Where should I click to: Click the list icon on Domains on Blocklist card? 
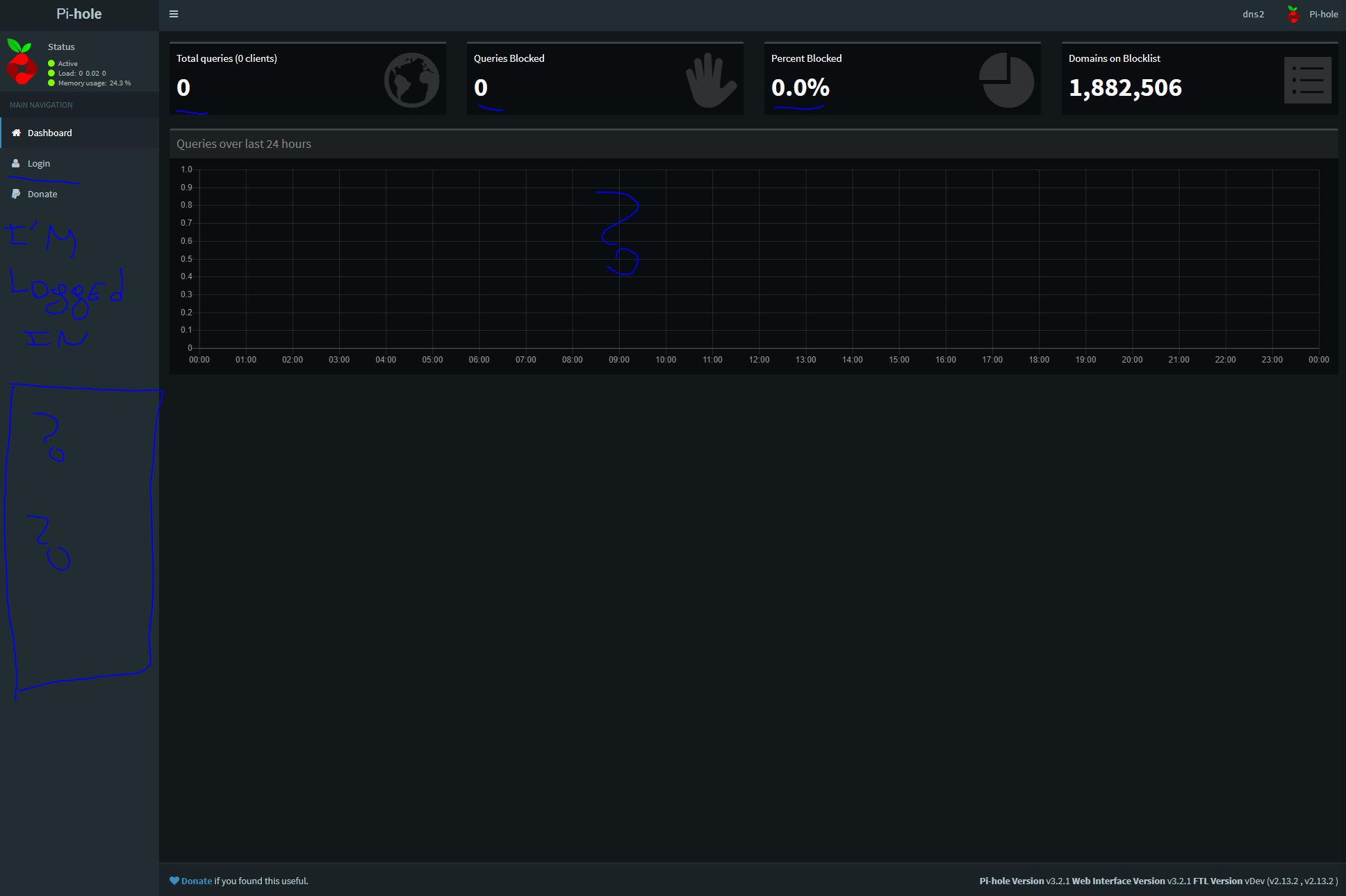point(1308,79)
